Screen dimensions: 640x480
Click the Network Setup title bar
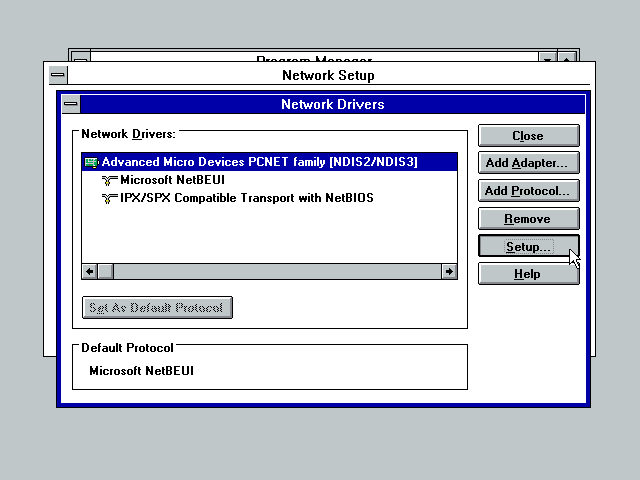coord(329,75)
